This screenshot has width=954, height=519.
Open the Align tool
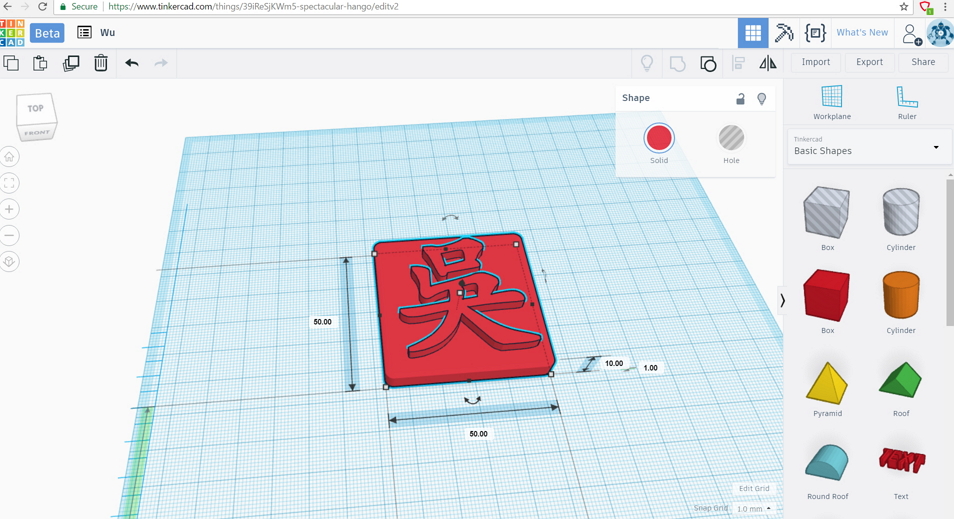pyautogui.click(x=738, y=63)
